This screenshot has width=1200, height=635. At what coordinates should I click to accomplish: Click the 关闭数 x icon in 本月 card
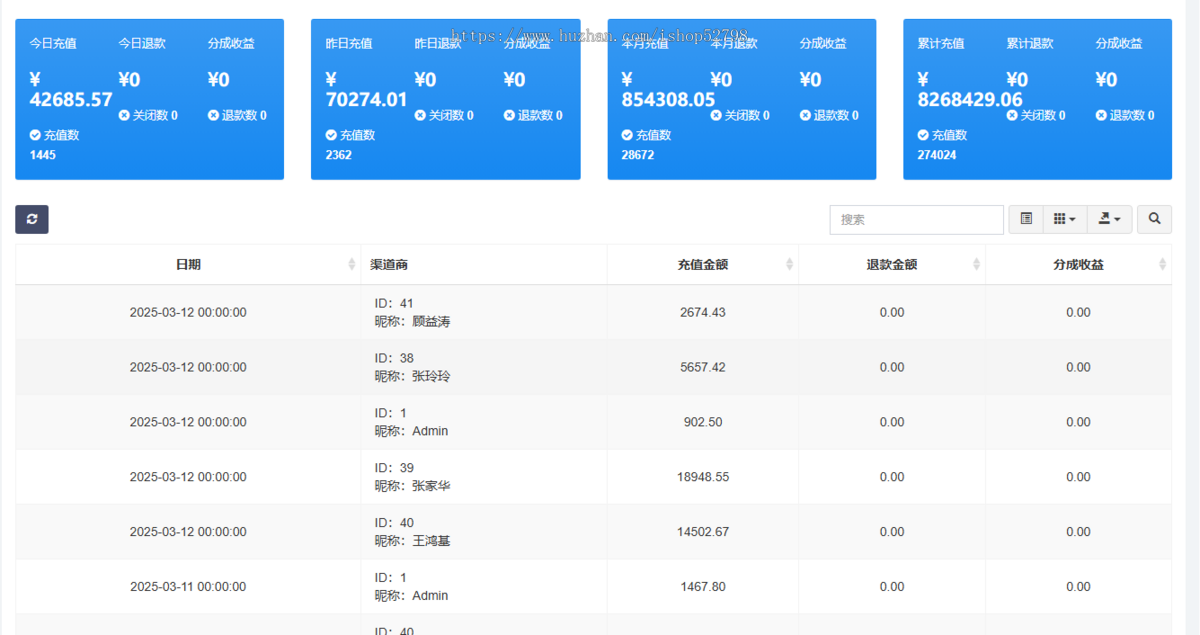coord(716,115)
